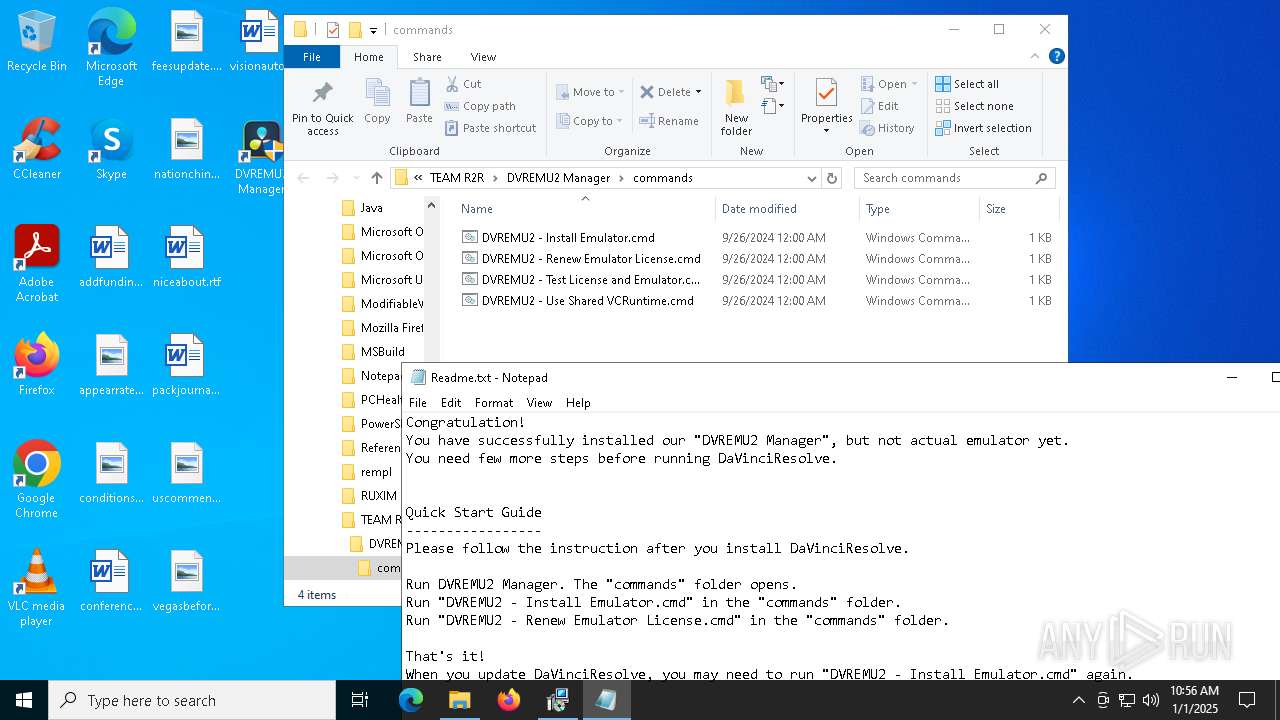This screenshot has width=1280, height=720.
Task: Click Invert selection in ribbon
Action: point(983,128)
